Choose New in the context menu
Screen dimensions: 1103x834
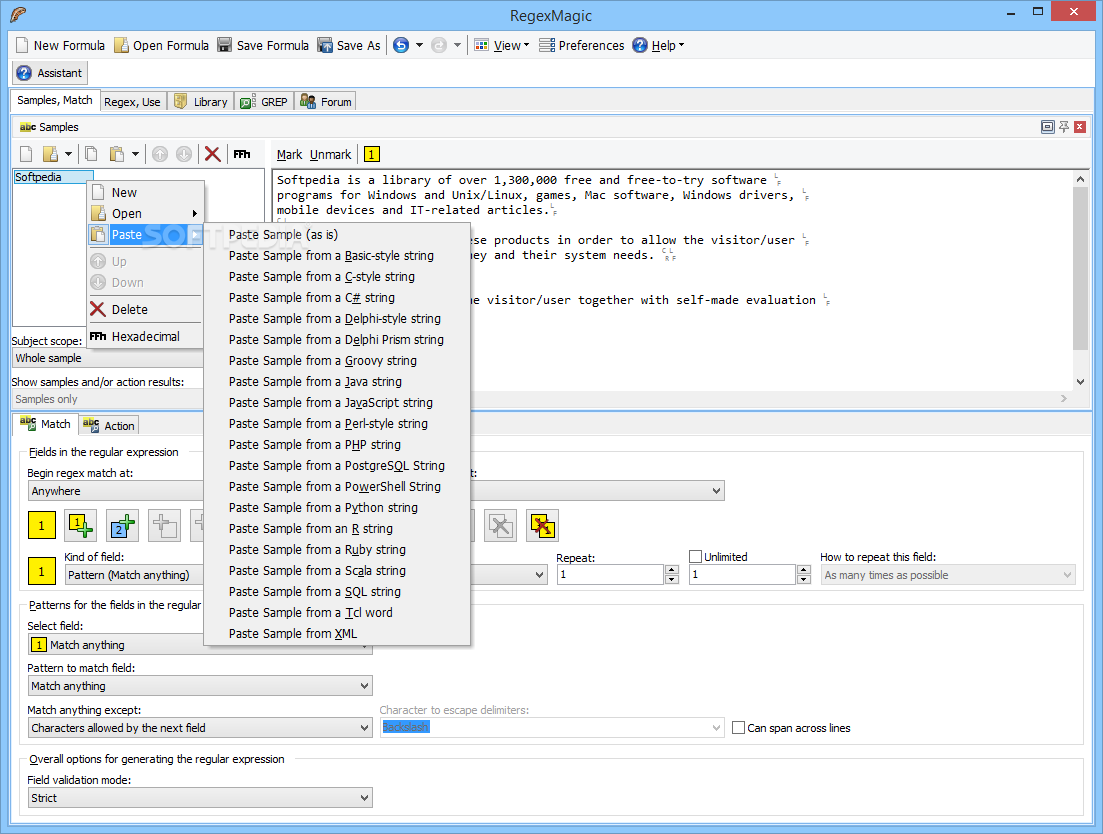146,193
